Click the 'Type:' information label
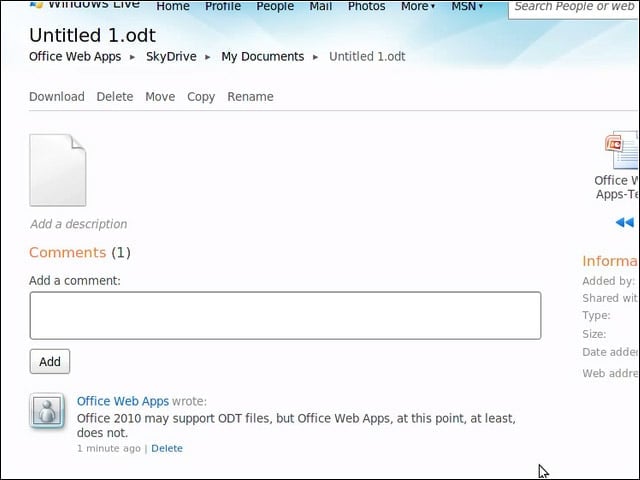 coord(596,316)
